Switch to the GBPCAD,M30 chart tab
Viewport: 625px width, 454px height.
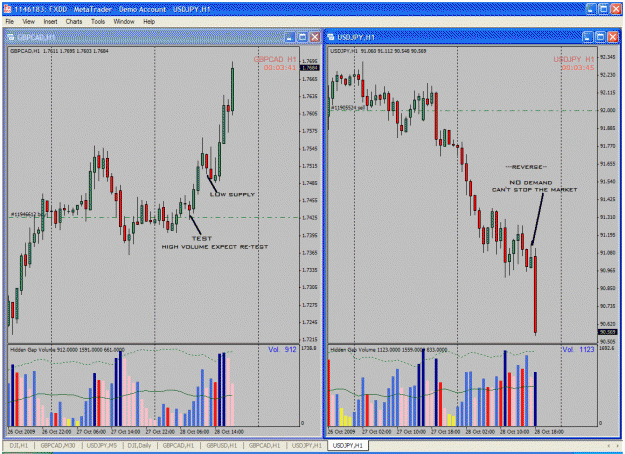58,445
